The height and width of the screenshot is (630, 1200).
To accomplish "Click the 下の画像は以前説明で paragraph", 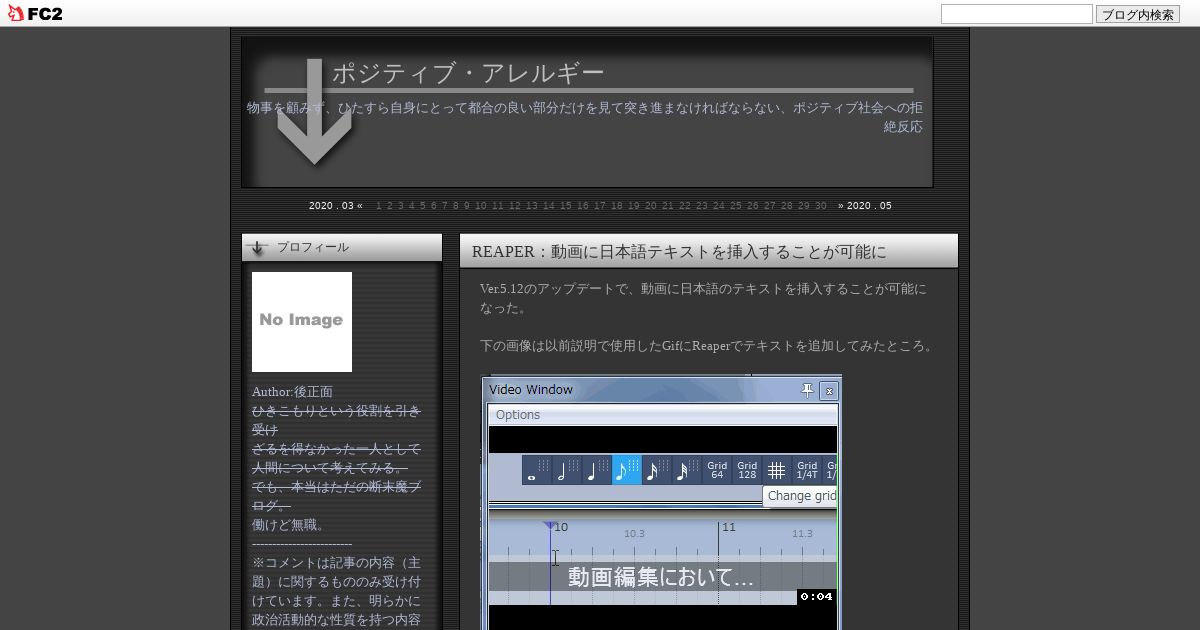I will point(707,346).
